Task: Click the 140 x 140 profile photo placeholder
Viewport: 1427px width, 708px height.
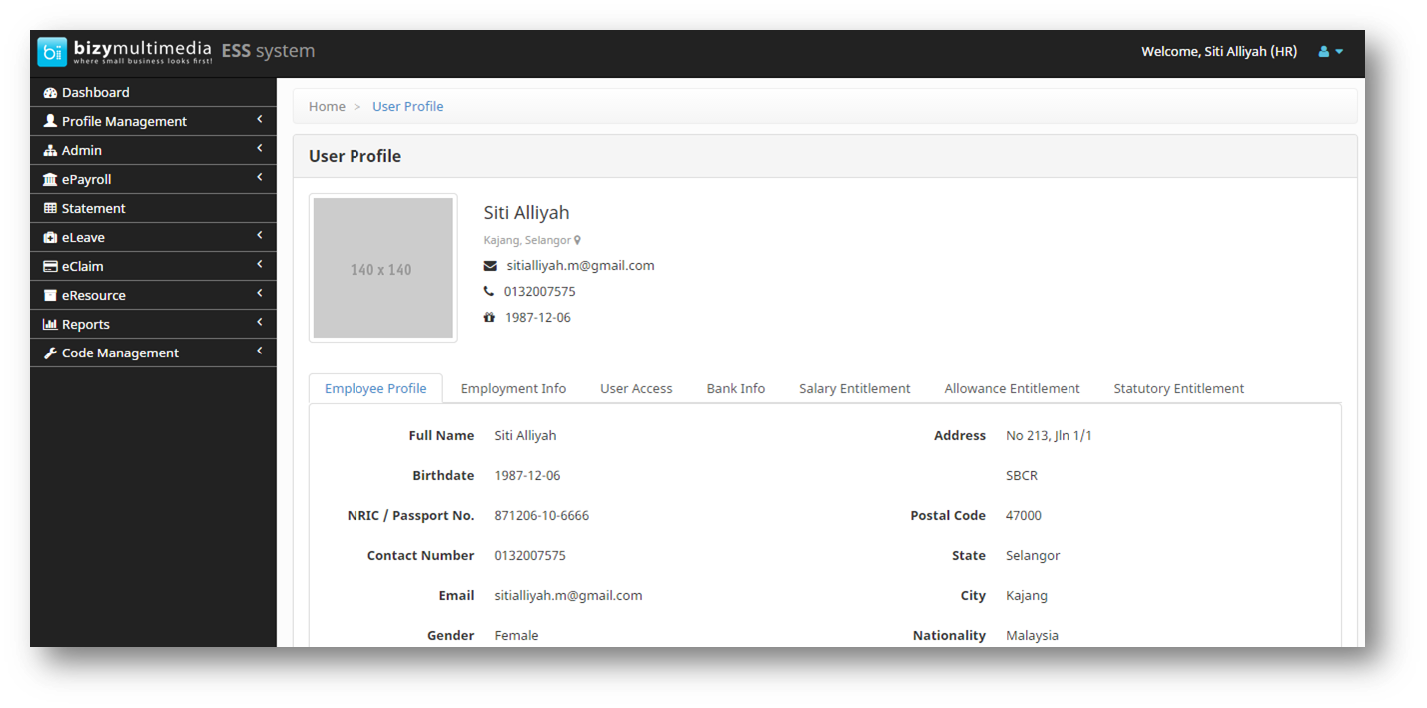Action: pyautogui.click(x=382, y=268)
